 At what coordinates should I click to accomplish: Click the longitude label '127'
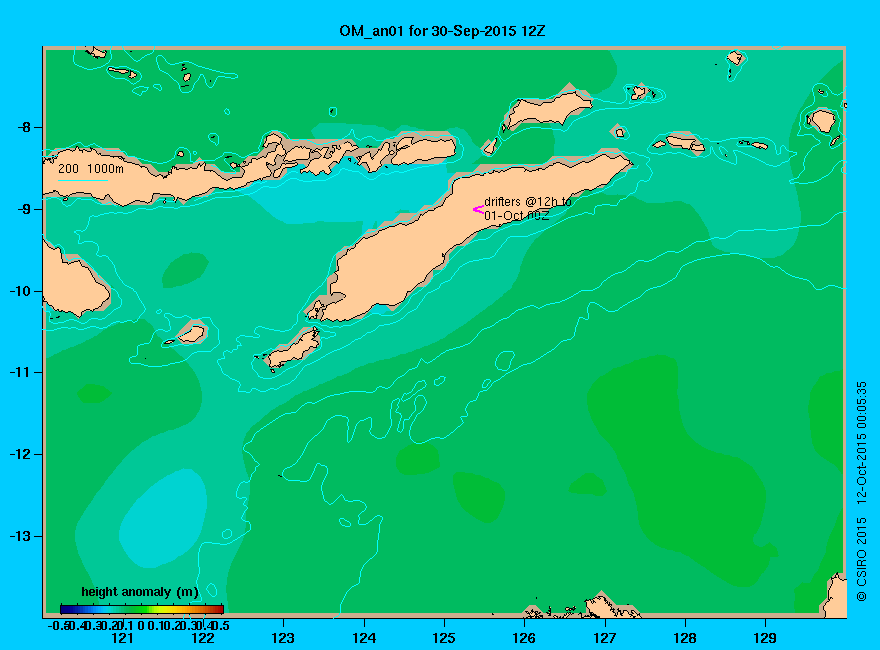[604, 638]
